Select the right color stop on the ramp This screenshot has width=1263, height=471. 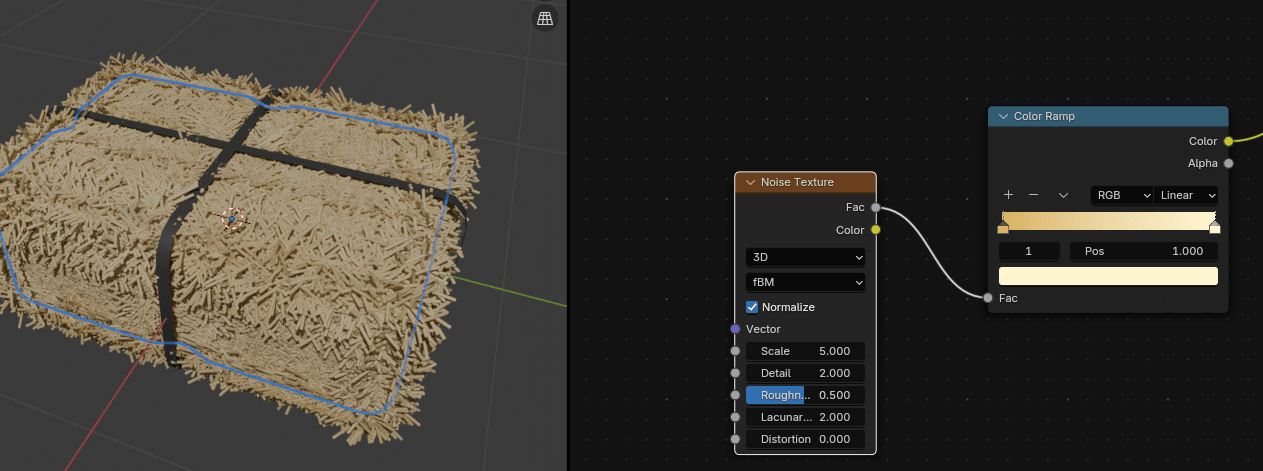click(x=1215, y=228)
